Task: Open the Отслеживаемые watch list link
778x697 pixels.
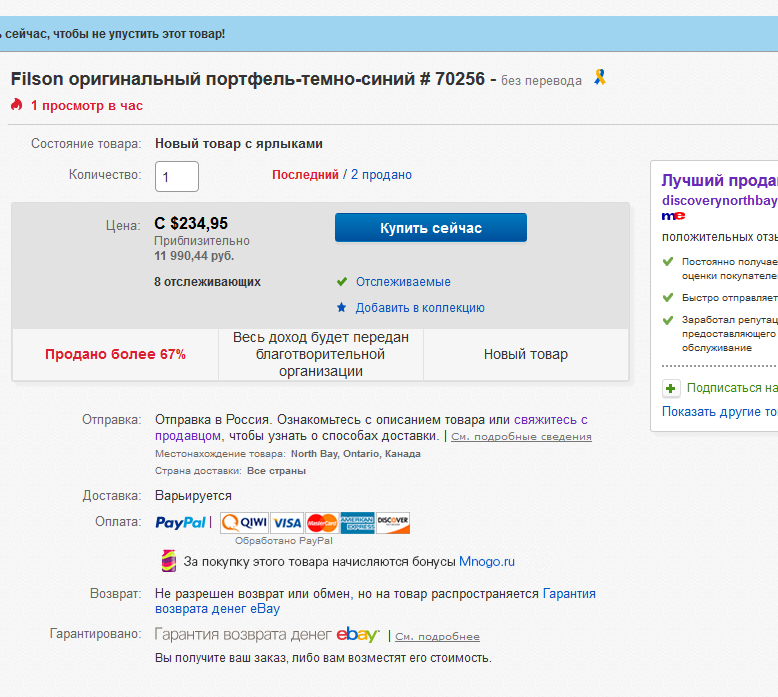Action: click(403, 282)
